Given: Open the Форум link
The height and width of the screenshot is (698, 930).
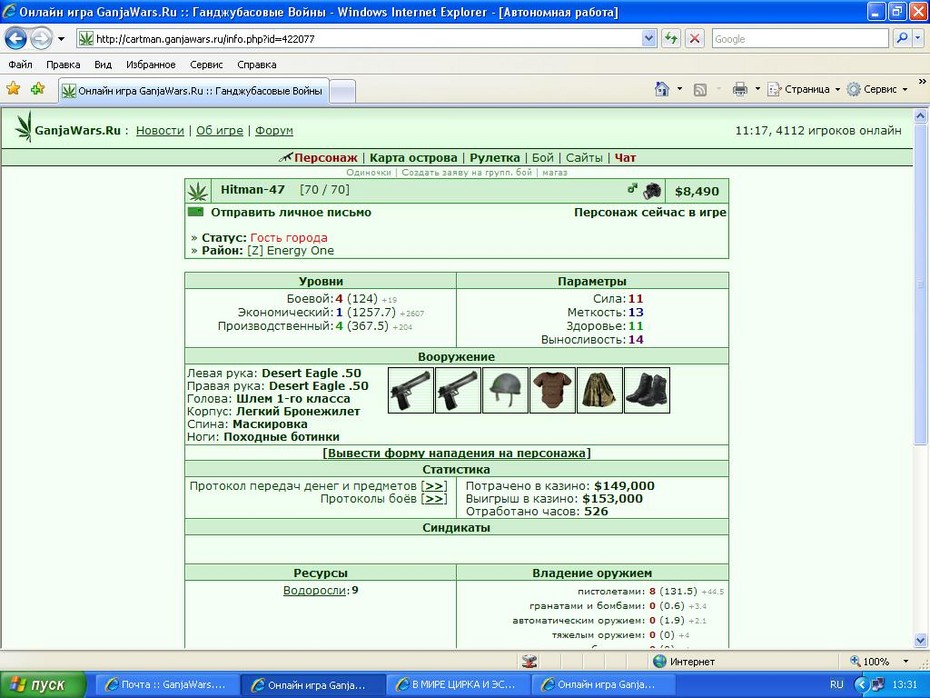Looking at the screenshot, I should [x=274, y=130].
